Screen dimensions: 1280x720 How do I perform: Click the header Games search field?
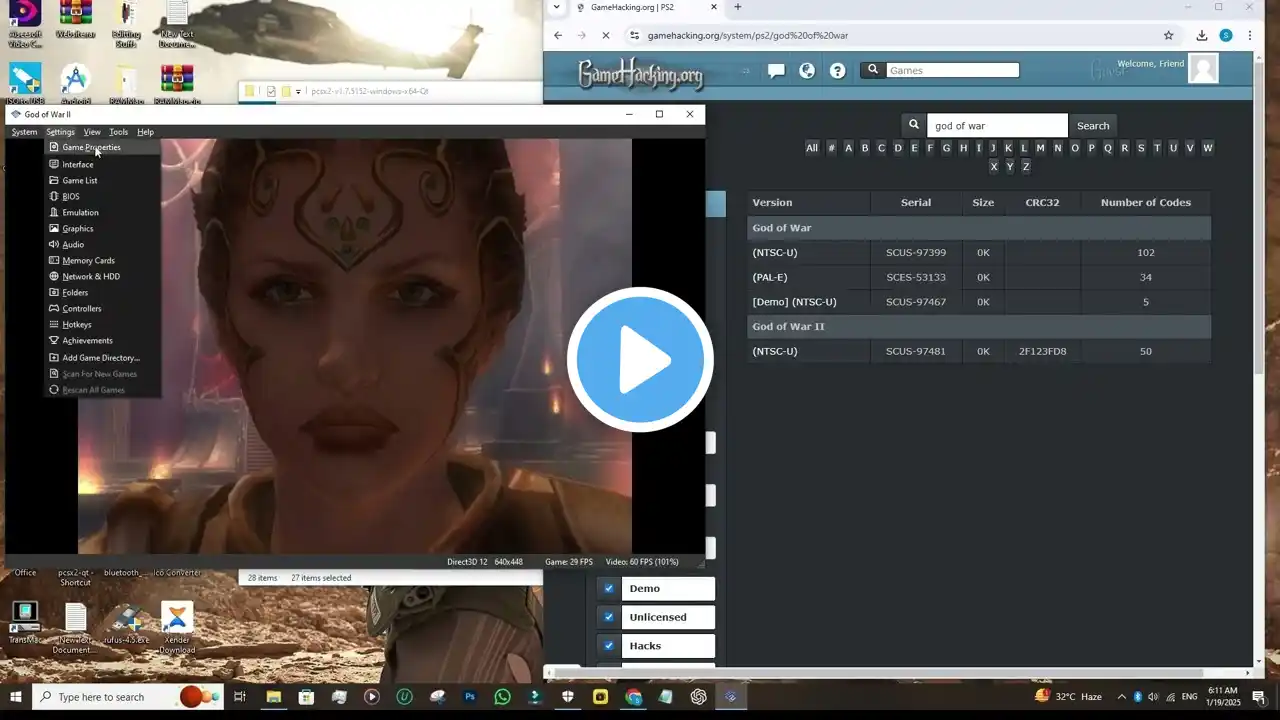pyautogui.click(x=952, y=70)
